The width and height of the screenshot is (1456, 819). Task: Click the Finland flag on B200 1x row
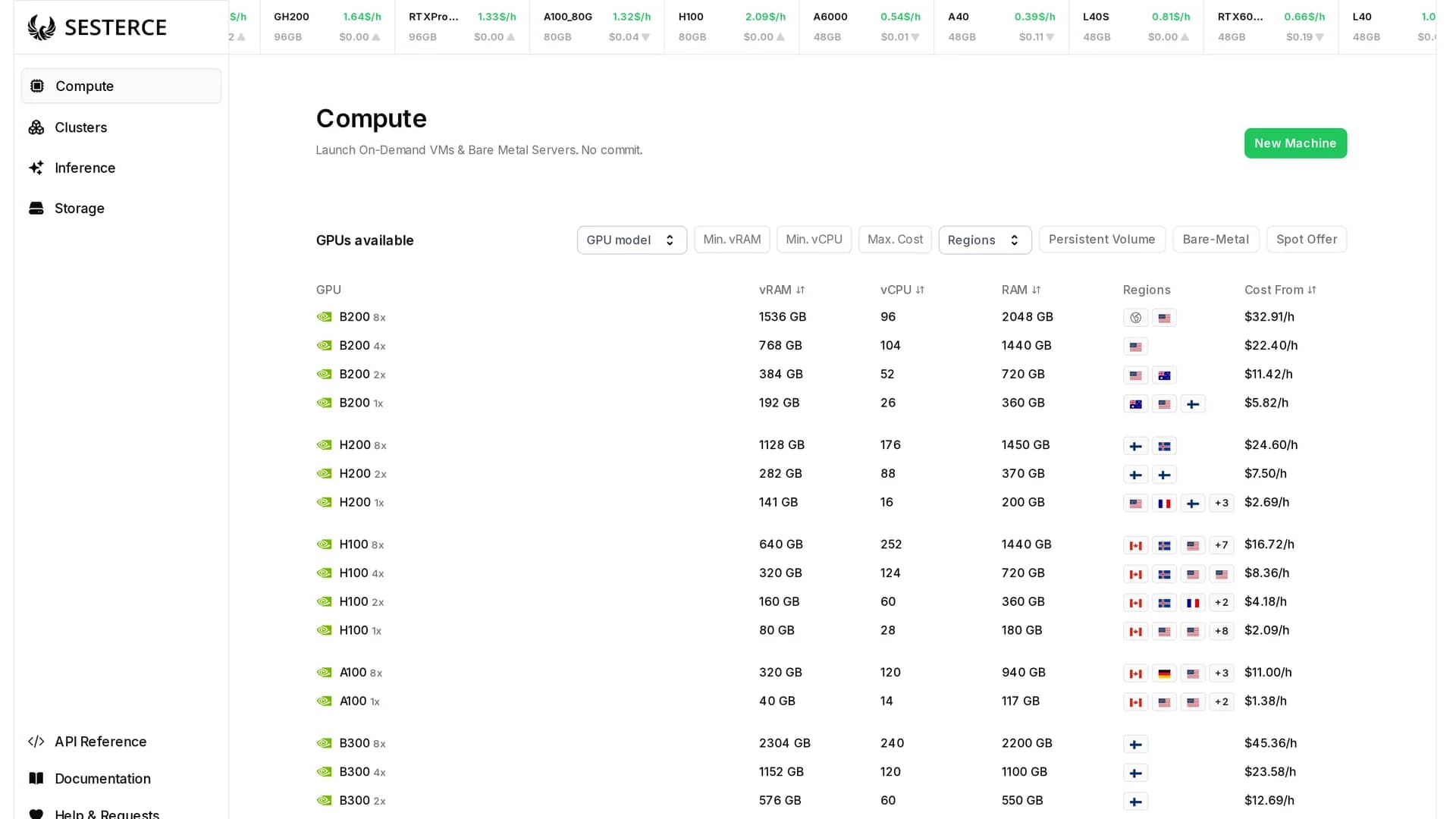1193,404
